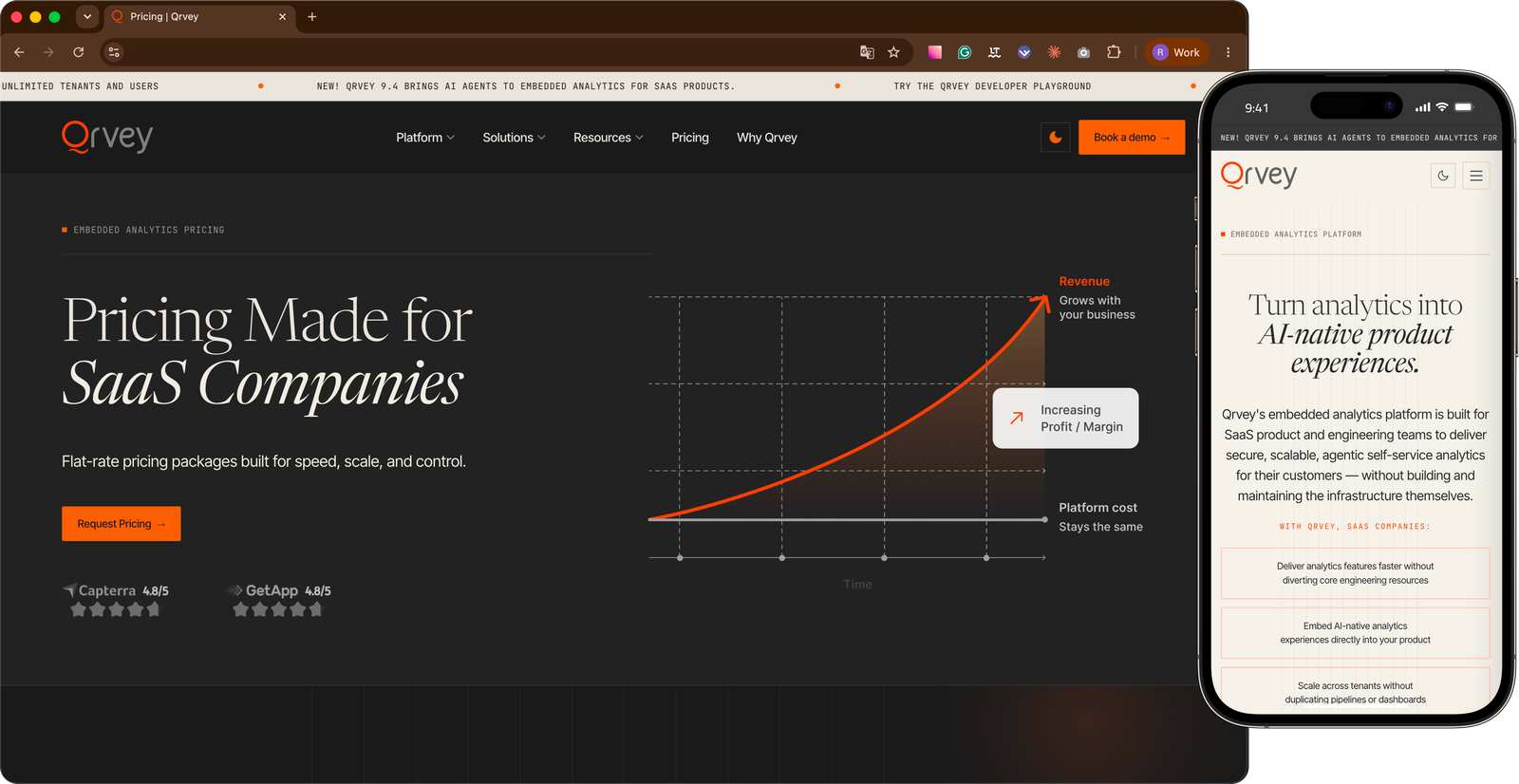Reload the Qrvey pricing page
This screenshot has width=1519, height=784.
[x=79, y=52]
